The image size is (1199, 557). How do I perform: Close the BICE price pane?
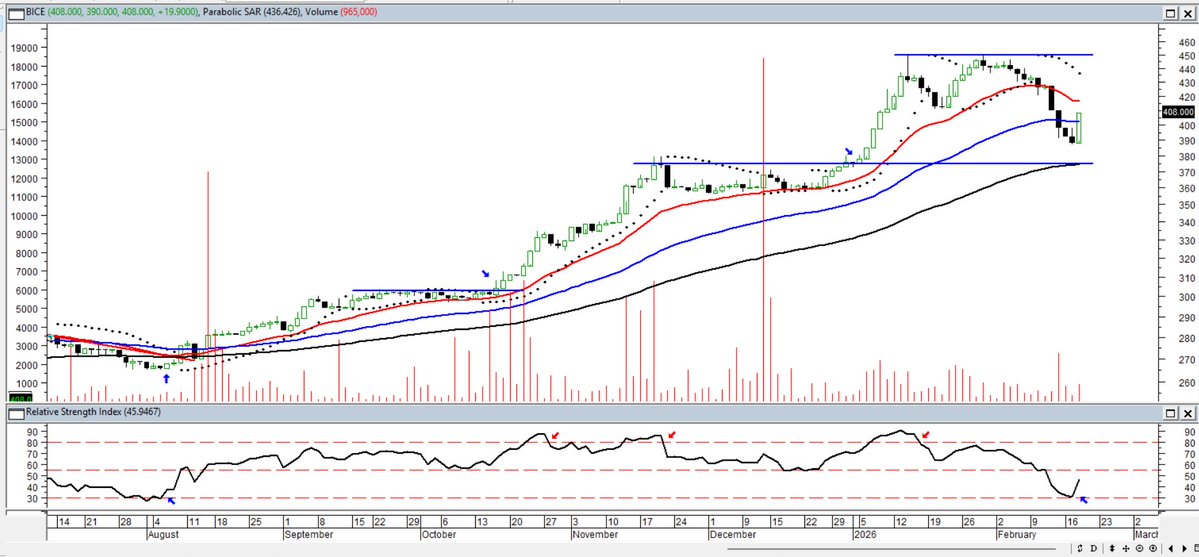[x=1187, y=13]
